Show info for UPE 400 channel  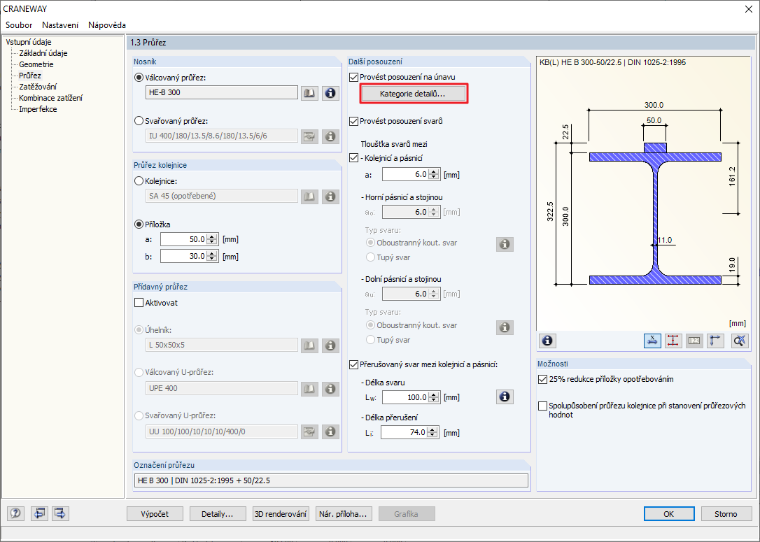click(x=331, y=388)
